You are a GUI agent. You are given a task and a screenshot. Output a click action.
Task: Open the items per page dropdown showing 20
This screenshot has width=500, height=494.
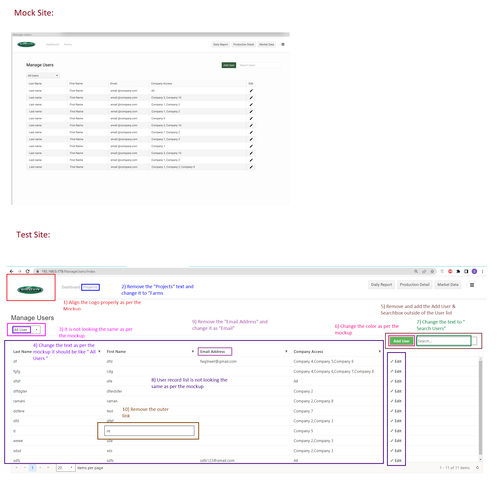pyautogui.click(x=65, y=468)
